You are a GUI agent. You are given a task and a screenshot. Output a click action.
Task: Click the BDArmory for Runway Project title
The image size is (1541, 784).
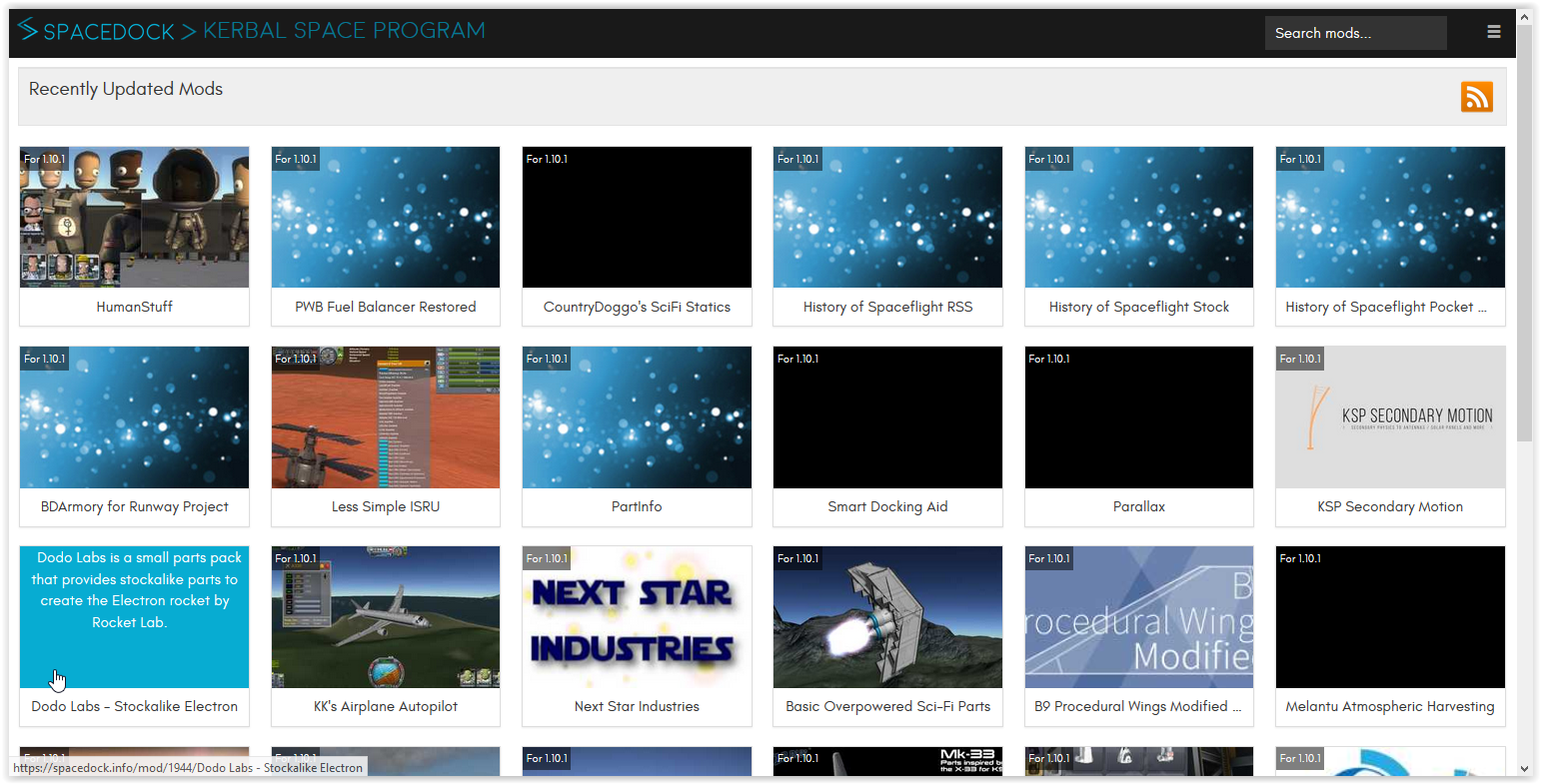coord(134,506)
